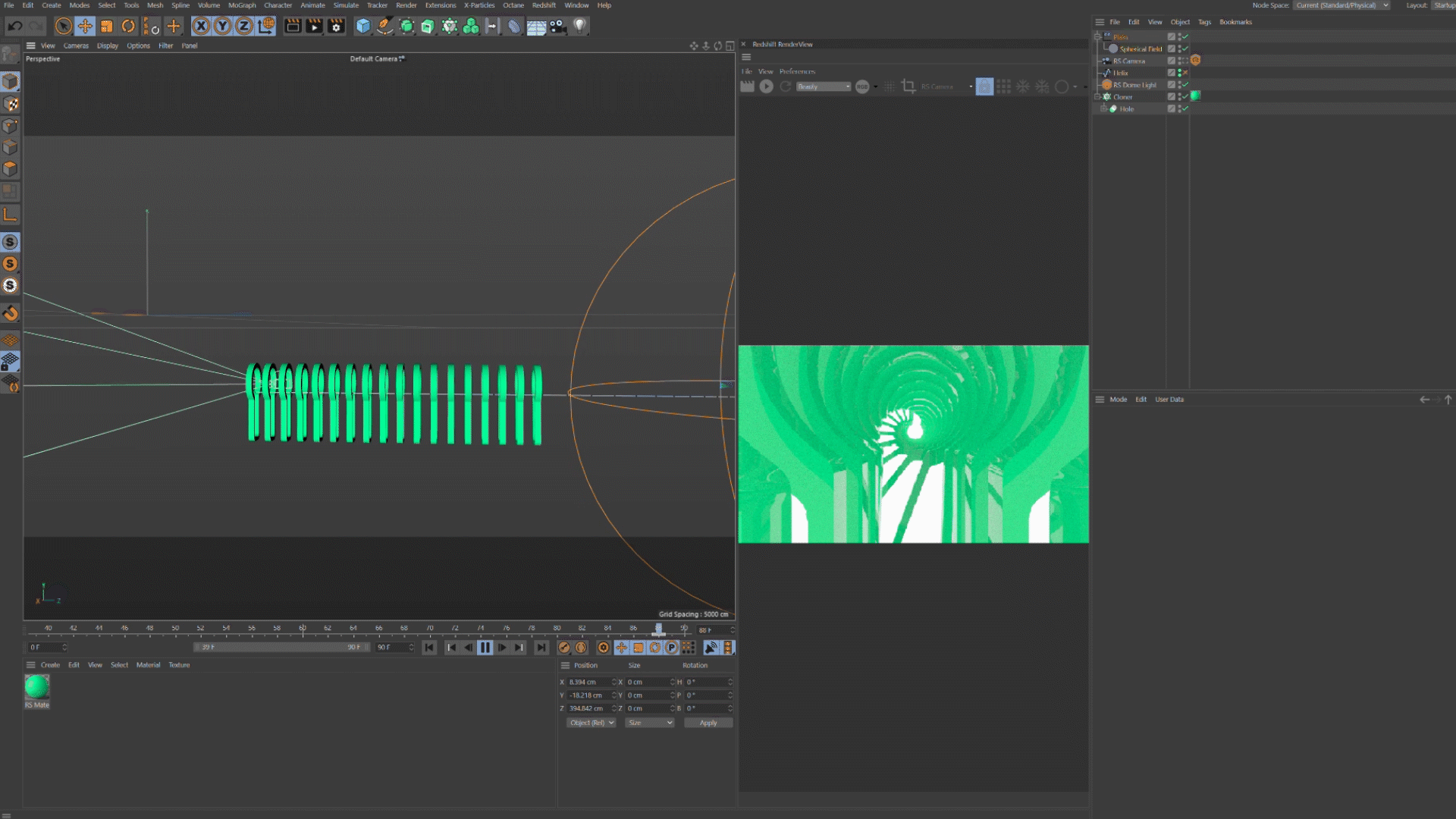1456x819 pixels.
Task: Click the timeline playhead near frame 88
Action: pos(657,629)
